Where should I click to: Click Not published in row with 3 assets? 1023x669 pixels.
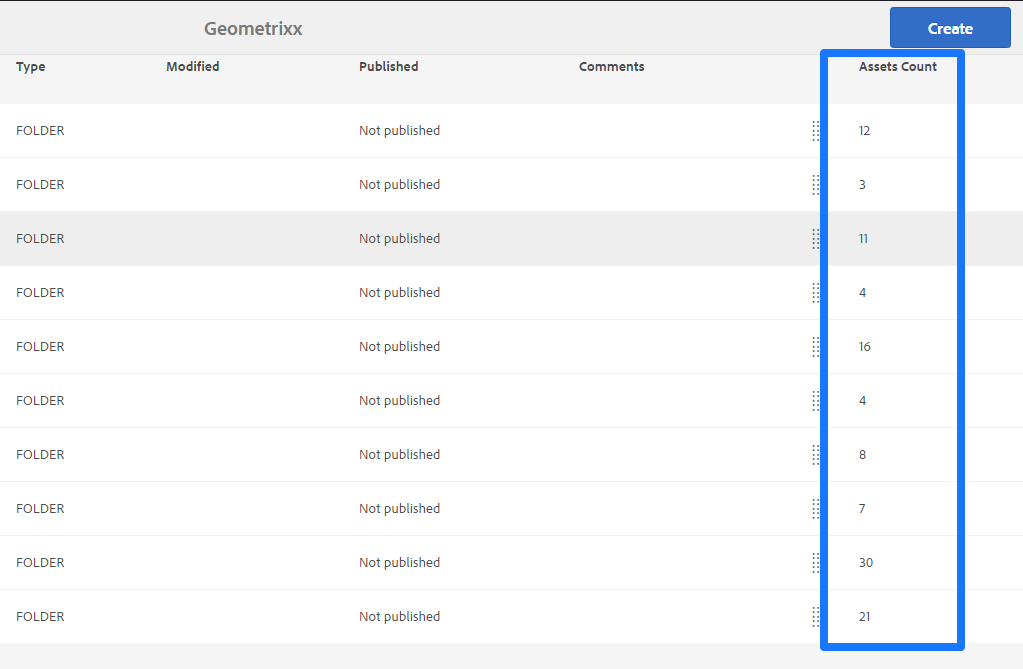[399, 185]
